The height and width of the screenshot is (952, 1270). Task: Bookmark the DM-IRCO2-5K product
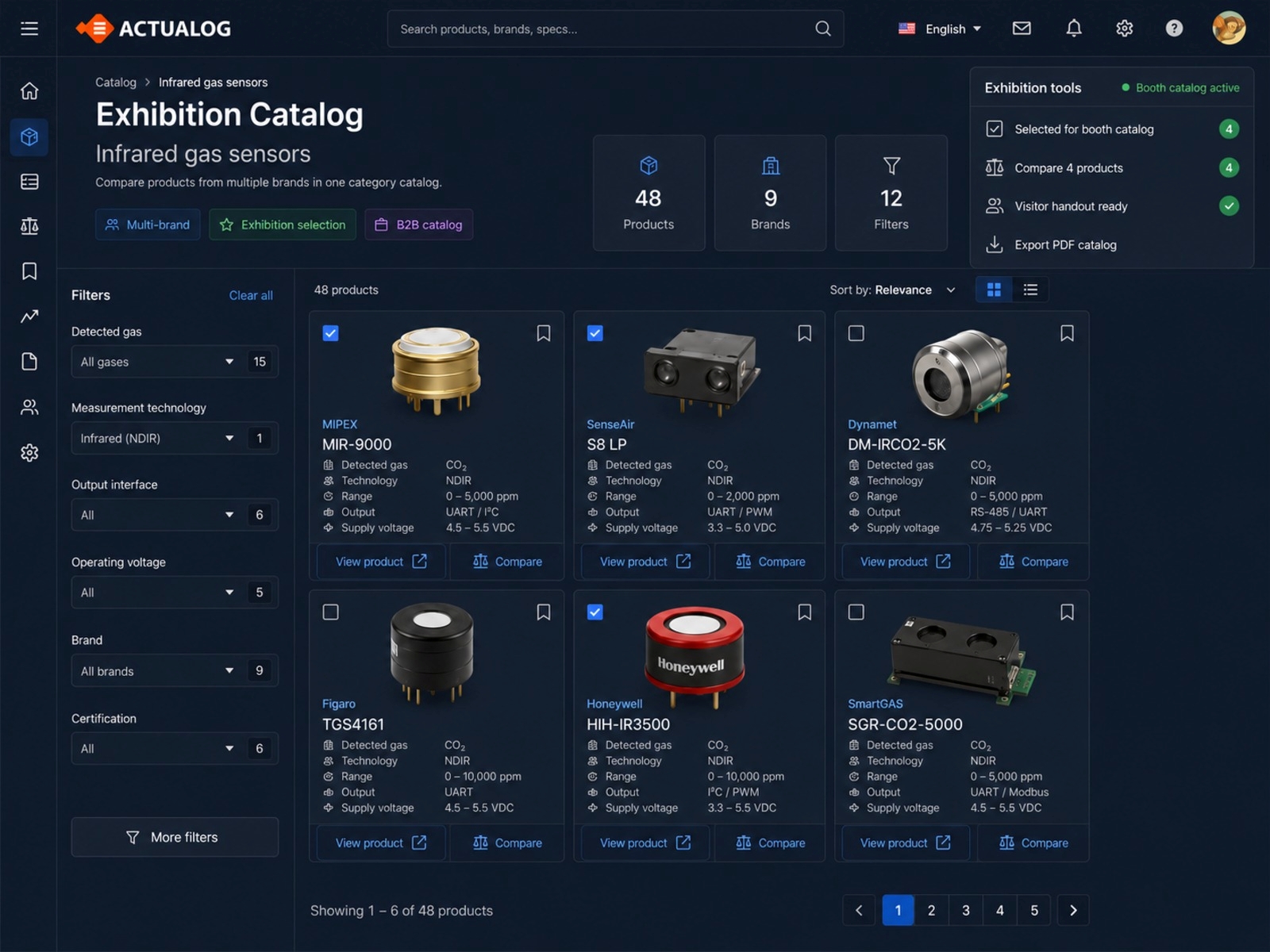(1068, 333)
